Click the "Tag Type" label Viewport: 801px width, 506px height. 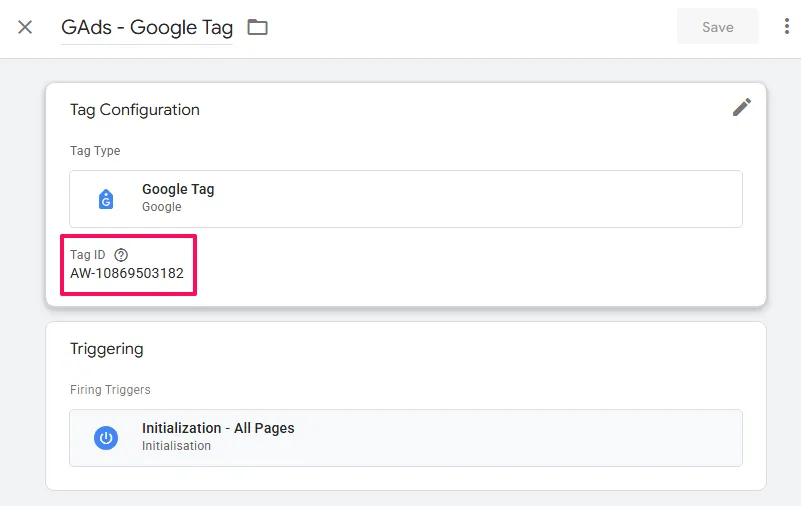[95, 151]
